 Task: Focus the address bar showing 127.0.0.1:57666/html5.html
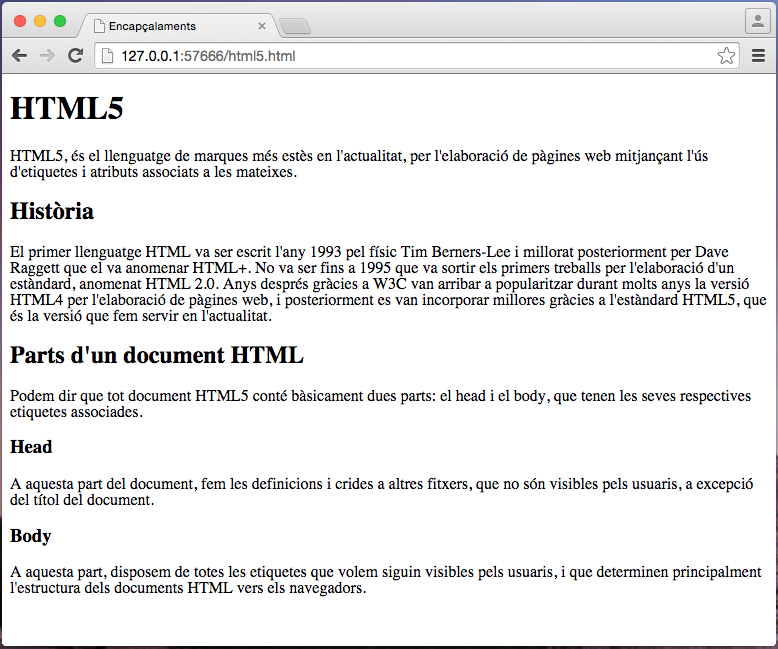click(400, 56)
